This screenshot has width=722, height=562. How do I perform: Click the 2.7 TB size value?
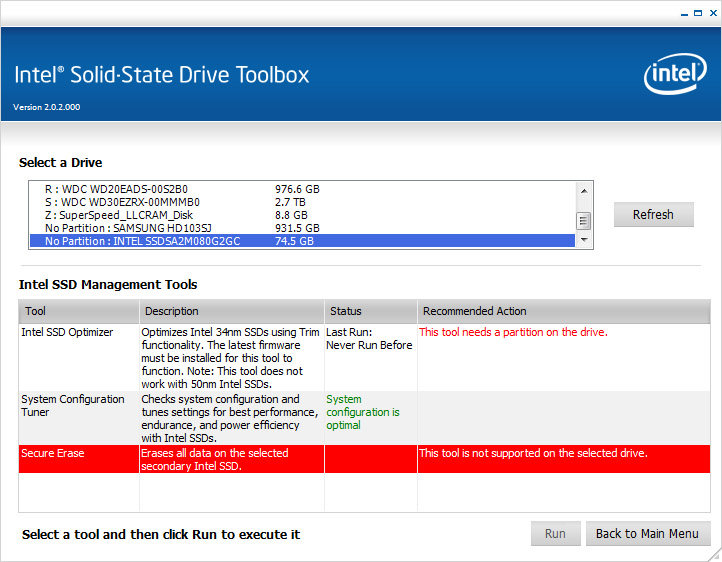[x=291, y=202]
